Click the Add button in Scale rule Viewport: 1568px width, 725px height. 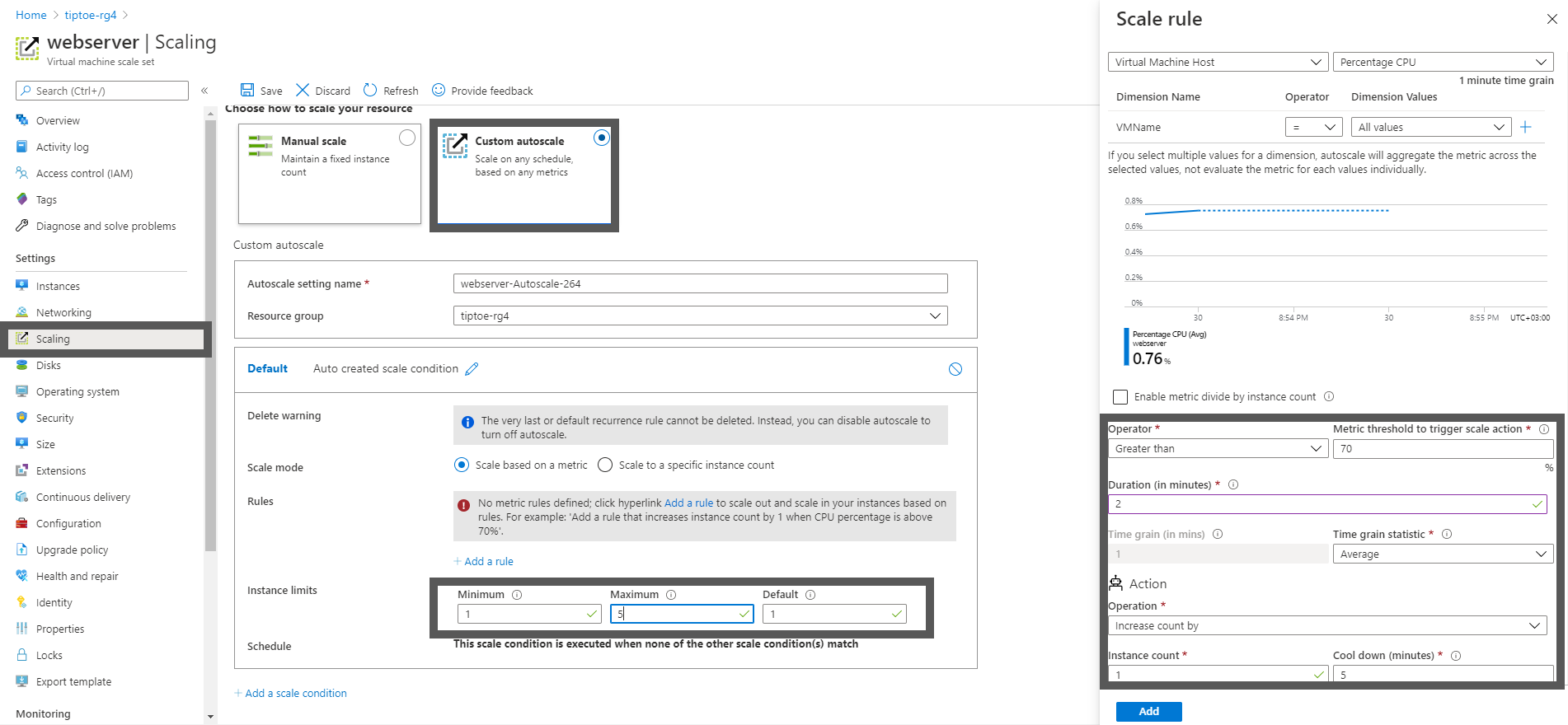[x=1148, y=711]
